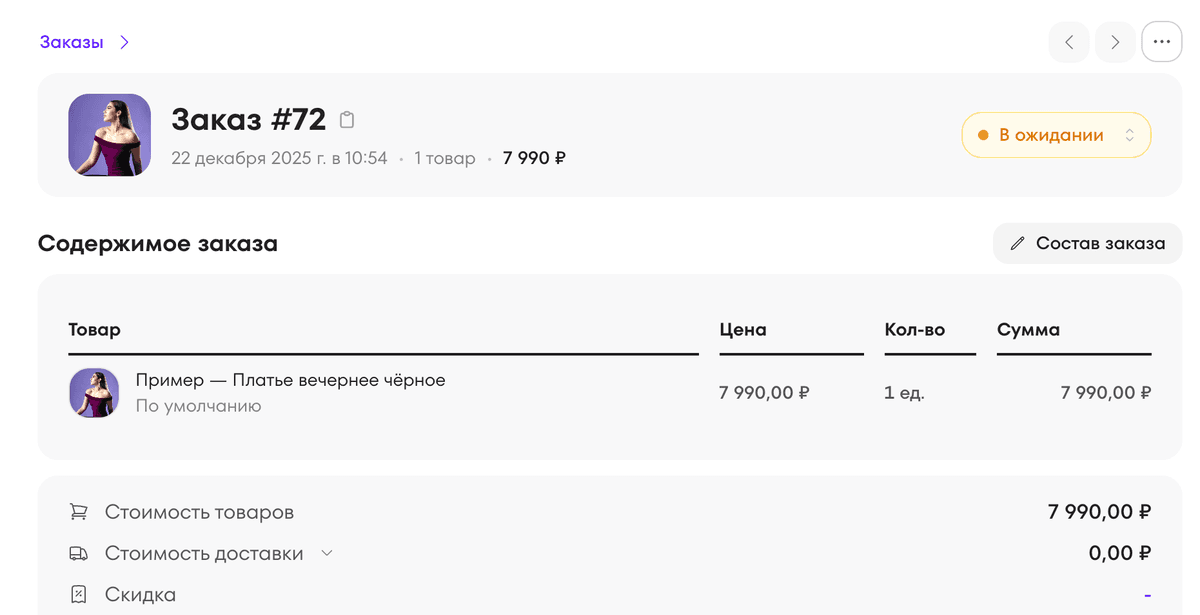This screenshot has height=615, width=1200.
Task: Go to previous order arrow
Action: click(x=1069, y=42)
